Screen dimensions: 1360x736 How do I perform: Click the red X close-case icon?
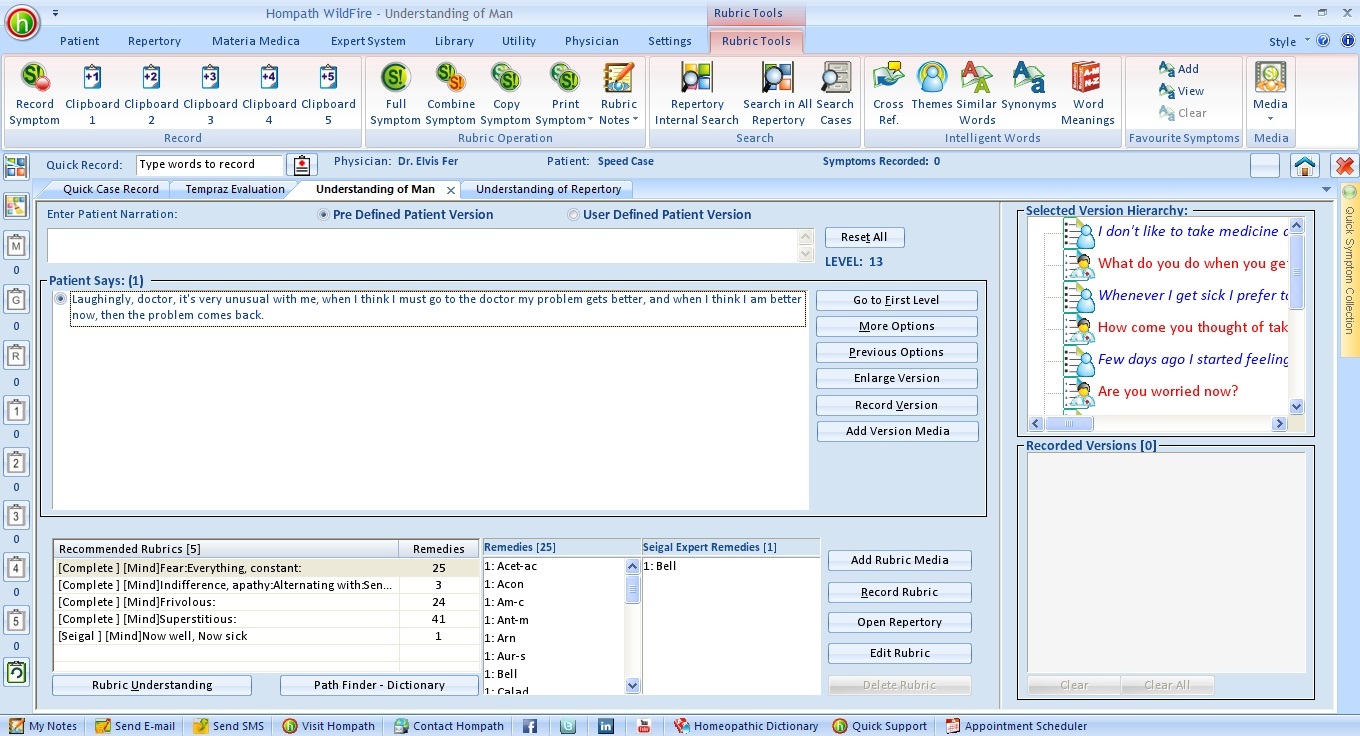tap(1345, 166)
